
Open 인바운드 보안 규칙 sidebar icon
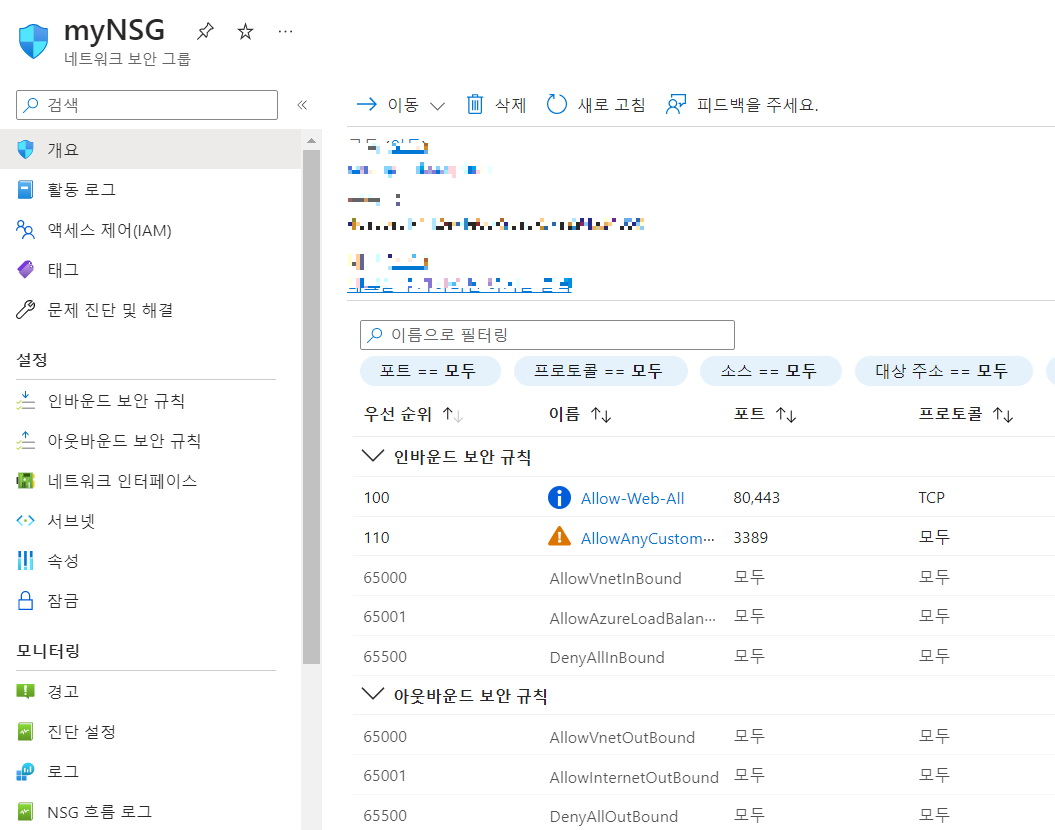point(26,401)
